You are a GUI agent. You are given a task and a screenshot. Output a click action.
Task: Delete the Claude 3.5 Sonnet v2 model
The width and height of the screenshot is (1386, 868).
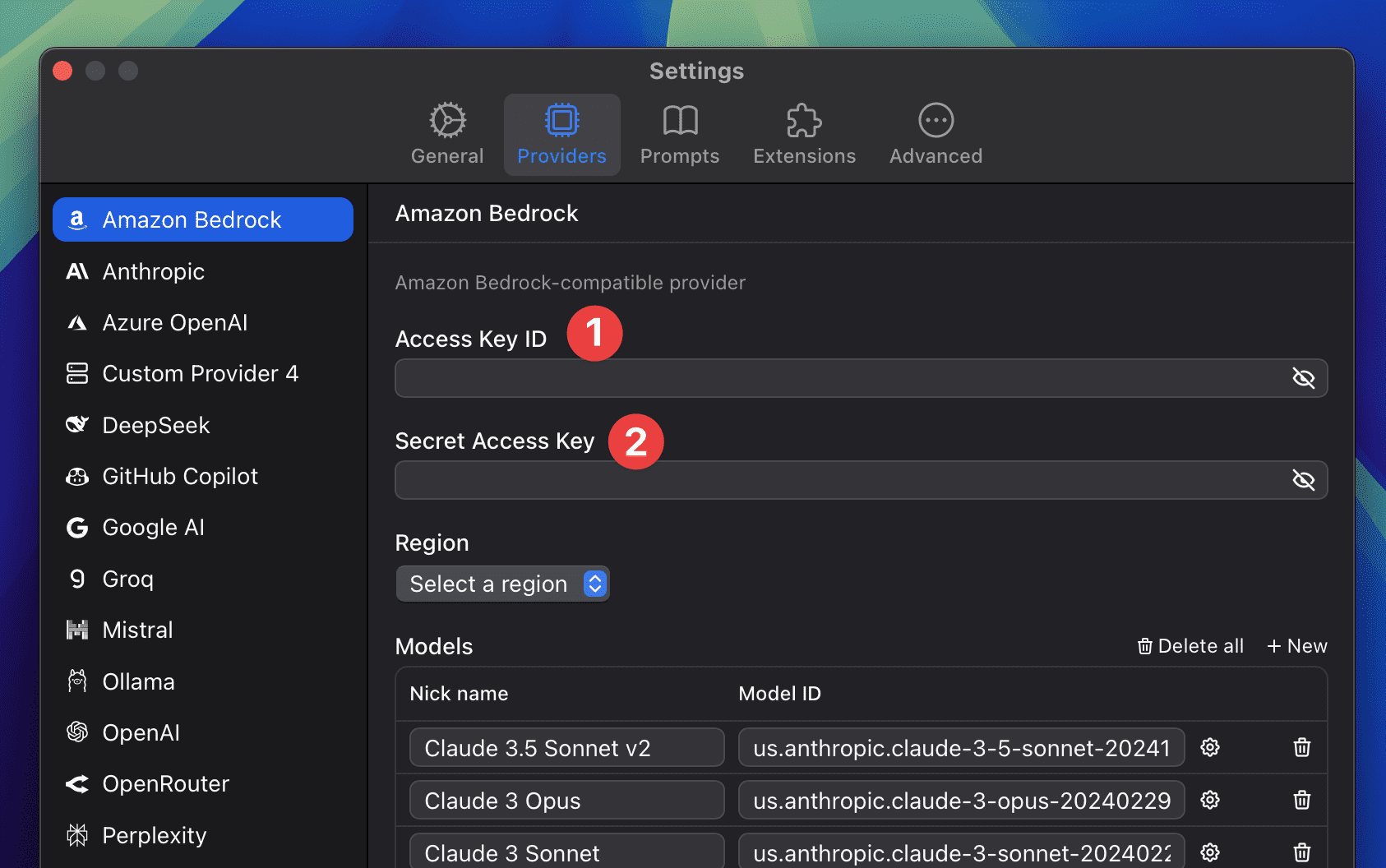click(x=1301, y=747)
